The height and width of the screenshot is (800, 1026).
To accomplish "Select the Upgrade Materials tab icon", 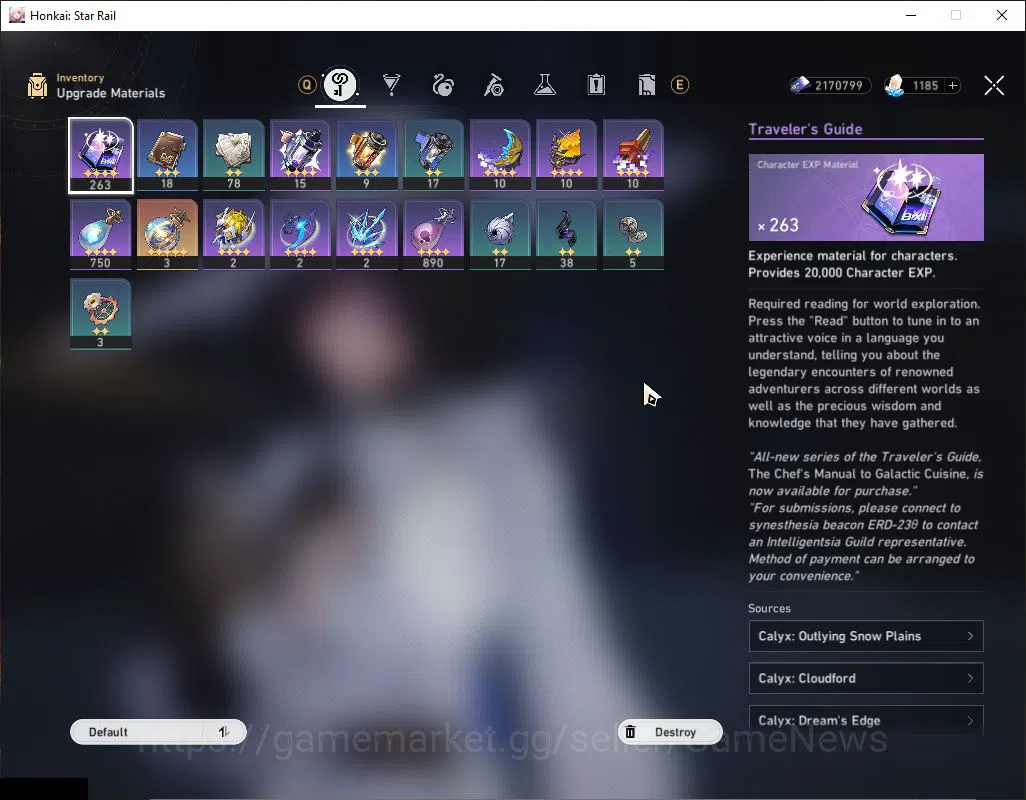I will tap(340, 84).
